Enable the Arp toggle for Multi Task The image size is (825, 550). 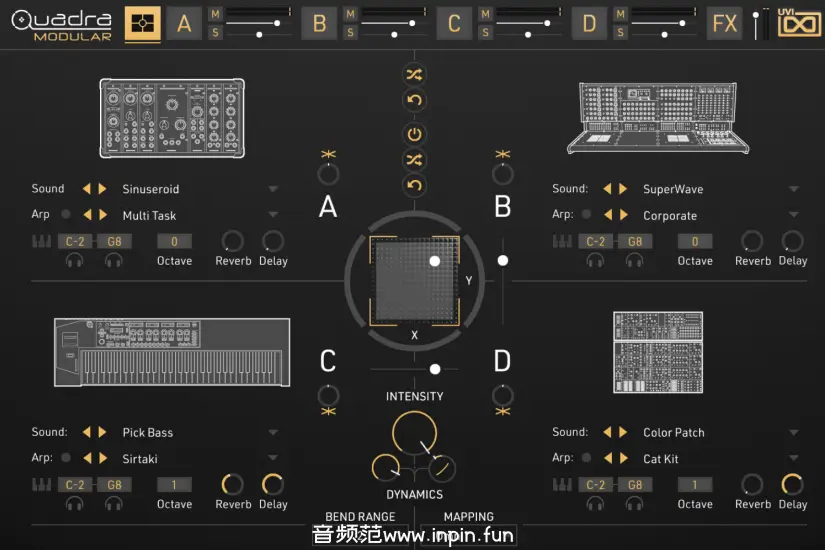[66, 214]
